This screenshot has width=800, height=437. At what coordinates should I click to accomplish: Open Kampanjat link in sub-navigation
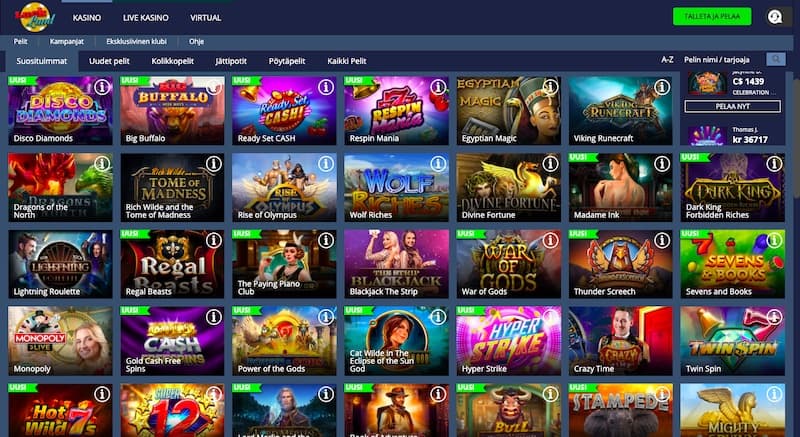pyautogui.click(x=67, y=41)
